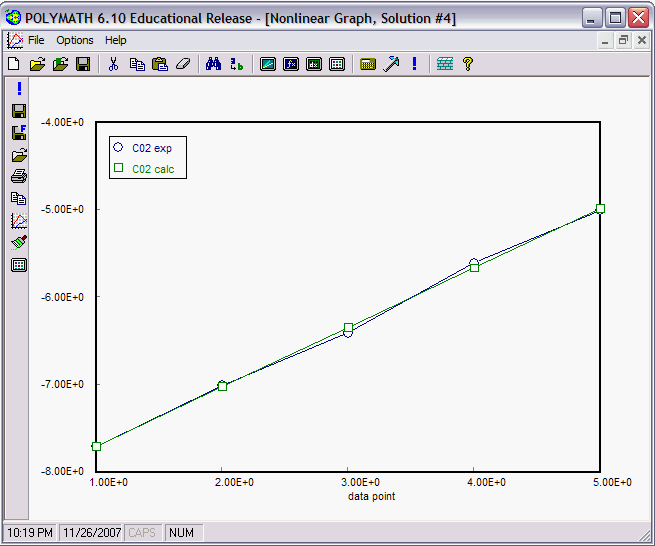Click the eraser icon in the toolbar
This screenshot has height=546, width=655.
coord(182,64)
